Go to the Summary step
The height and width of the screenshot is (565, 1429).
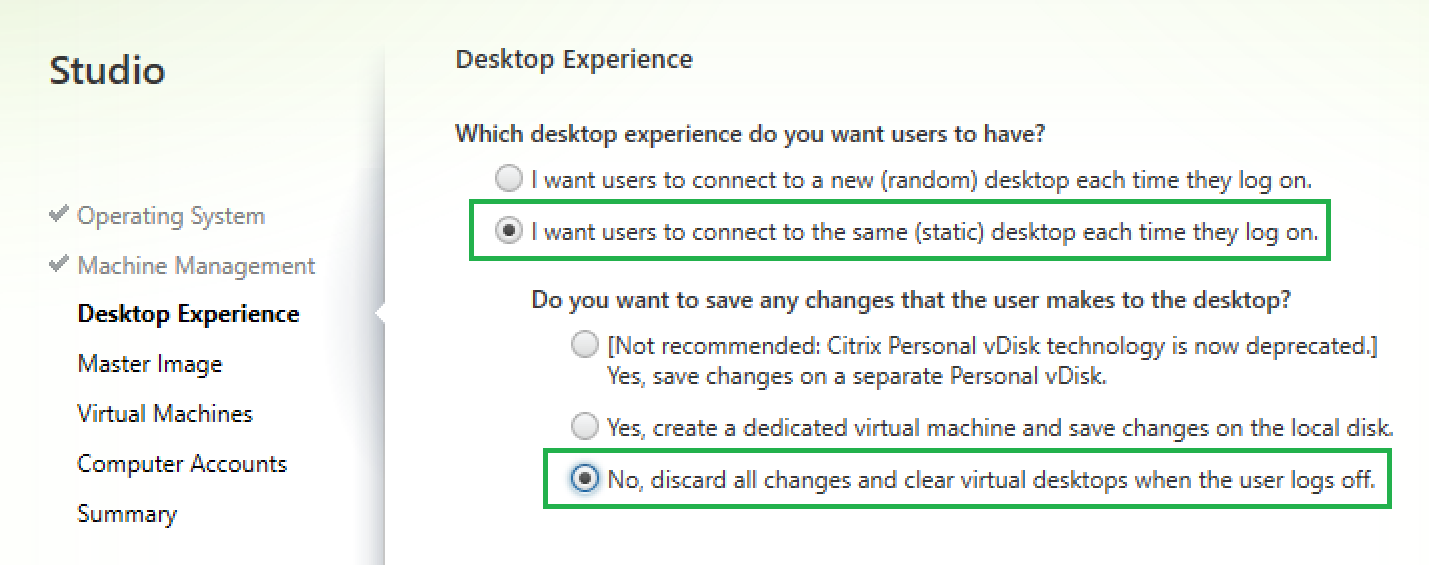[x=127, y=514]
